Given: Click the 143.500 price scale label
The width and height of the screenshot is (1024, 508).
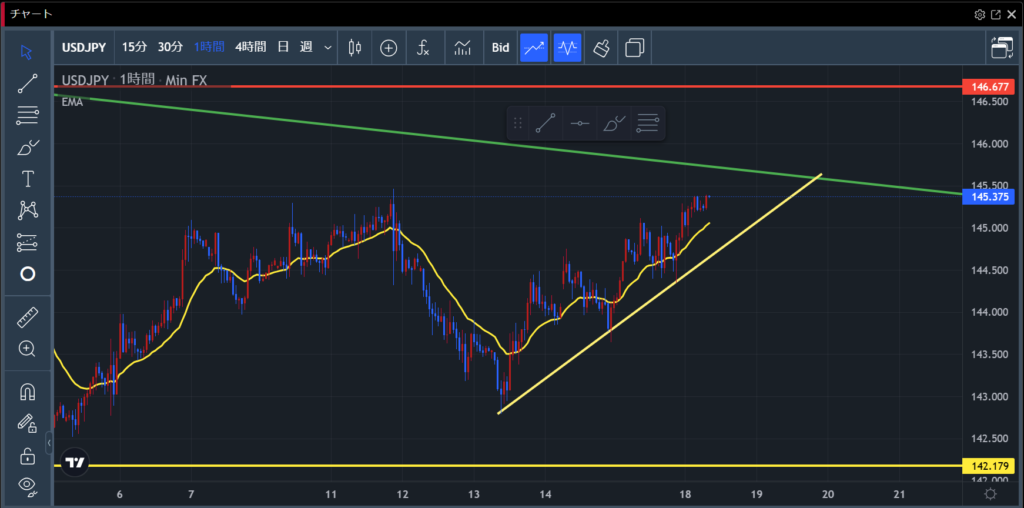Looking at the screenshot, I should 988,355.
